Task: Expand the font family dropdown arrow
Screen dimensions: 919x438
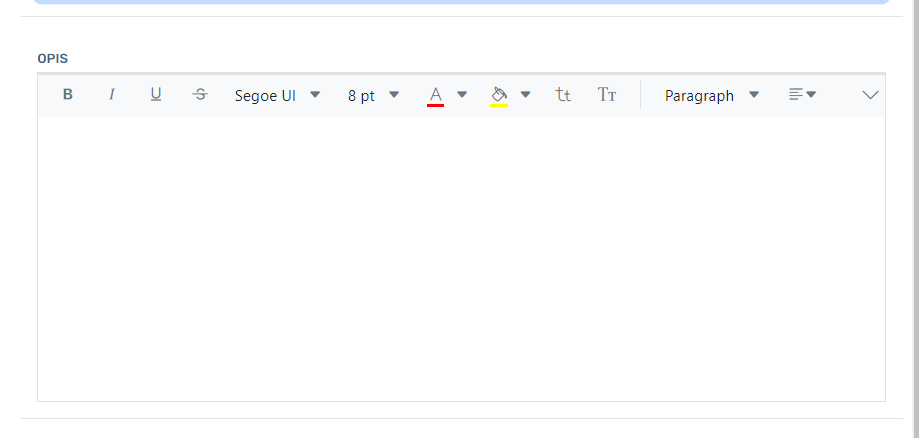Action: pos(315,95)
